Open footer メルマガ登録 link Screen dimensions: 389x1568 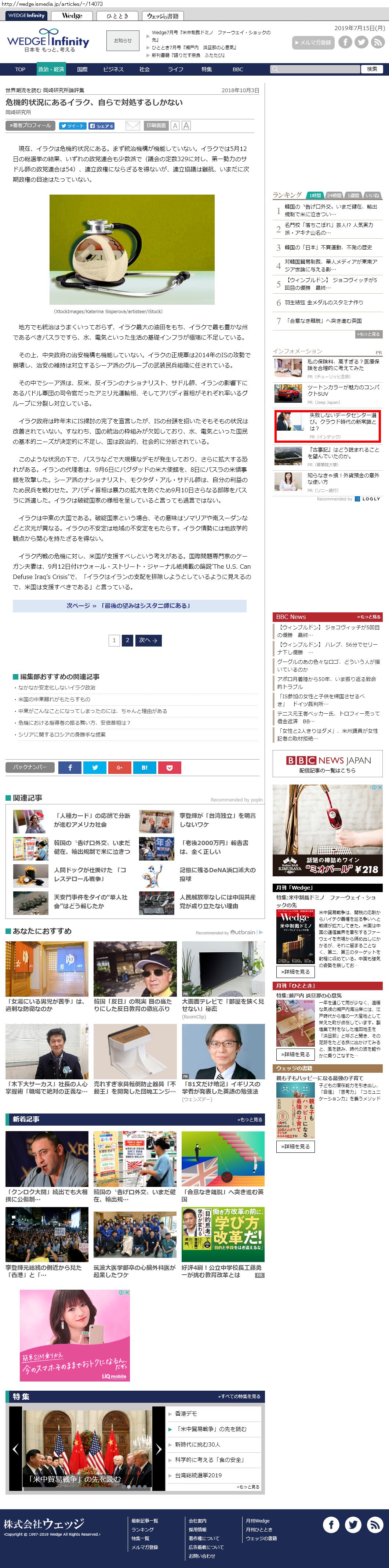pos(145,1547)
